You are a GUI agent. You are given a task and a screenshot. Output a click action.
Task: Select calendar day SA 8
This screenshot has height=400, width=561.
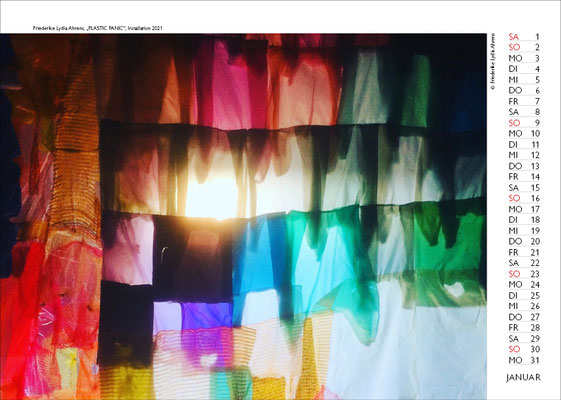(524, 112)
